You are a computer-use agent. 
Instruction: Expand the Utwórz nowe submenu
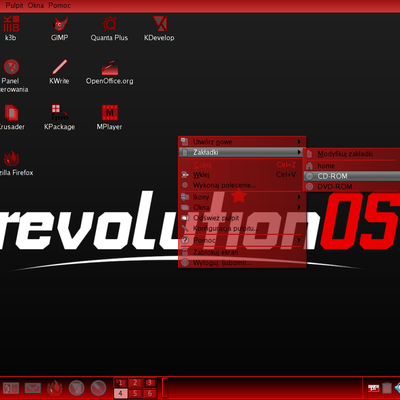[x=242, y=142]
